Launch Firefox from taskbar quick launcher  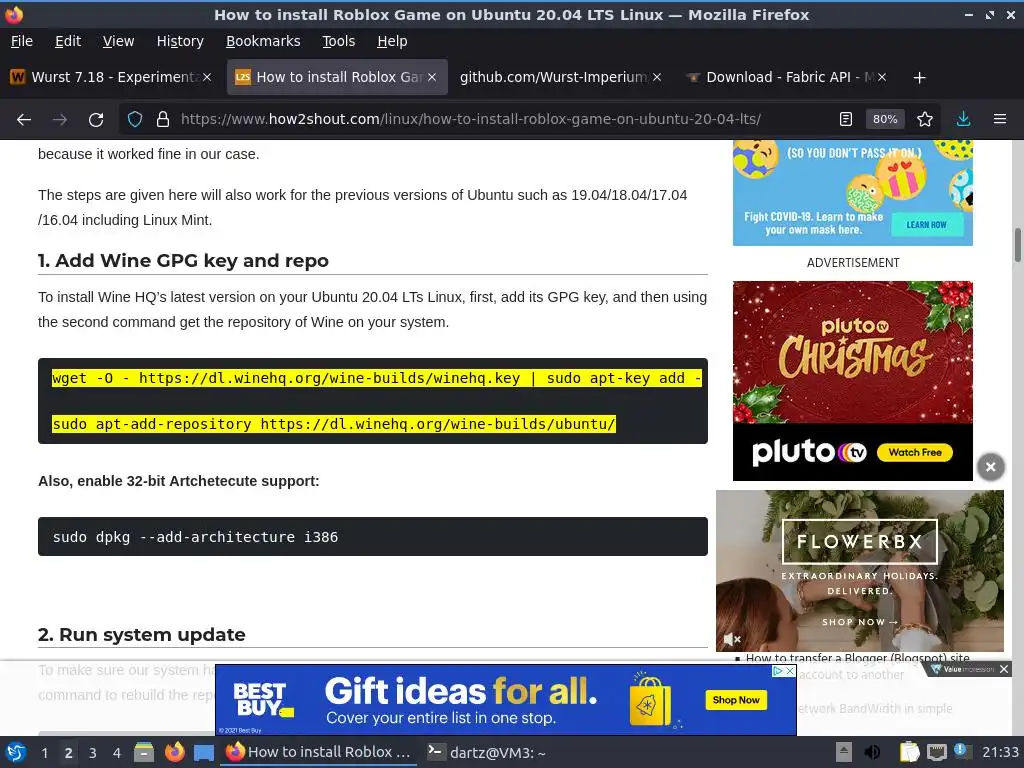pos(174,752)
